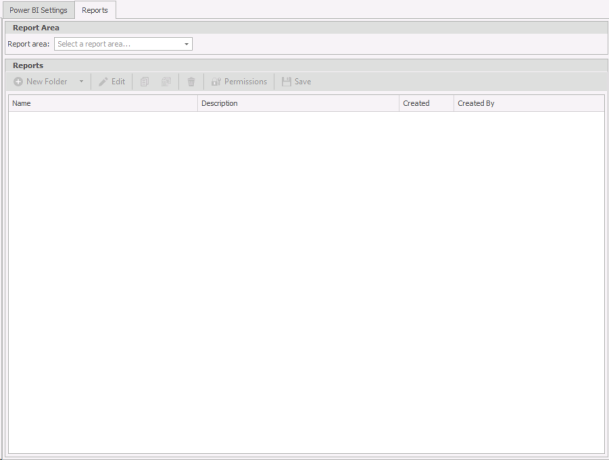
Task: Click the Report Area section header
Action: [x=36, y=28]
